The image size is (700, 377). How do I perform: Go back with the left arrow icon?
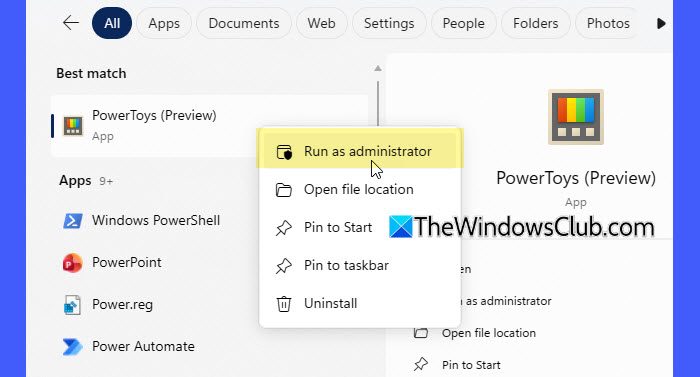pos(71,23)
